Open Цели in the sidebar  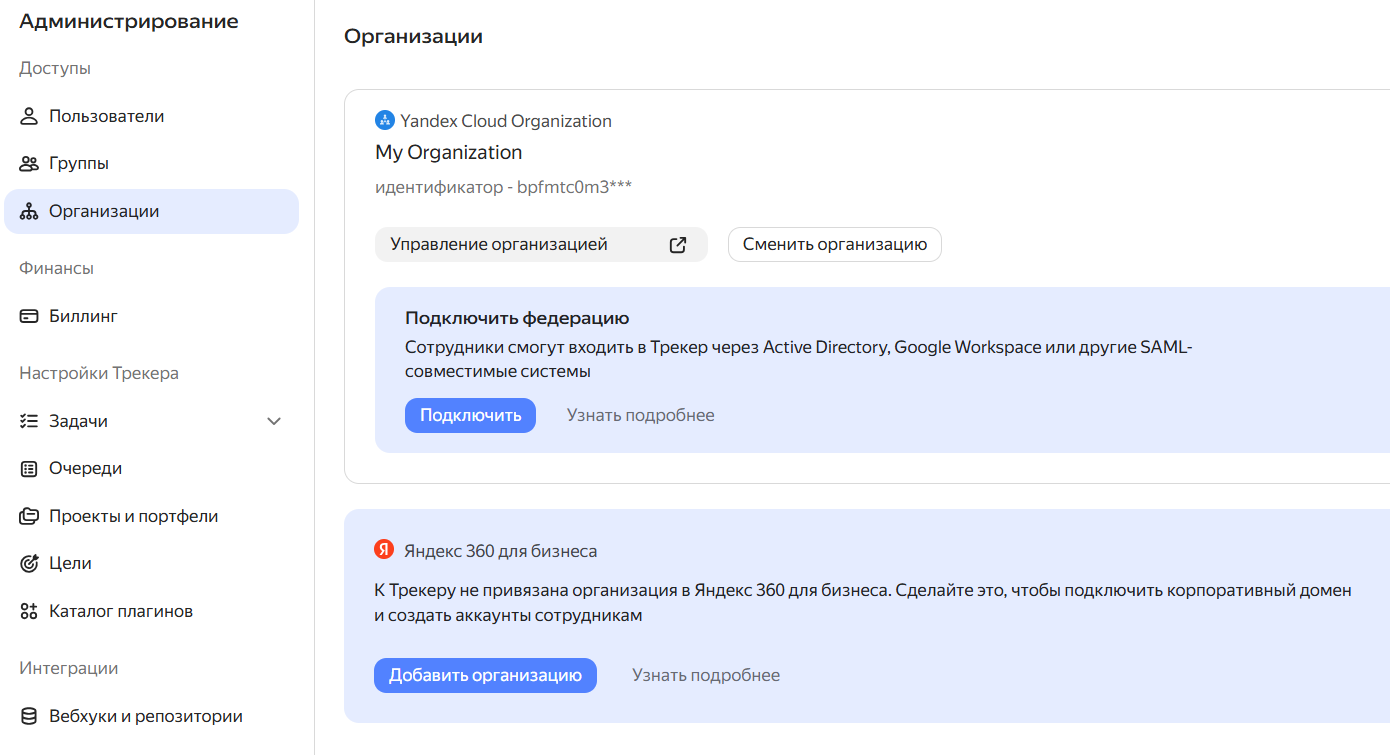pyautogui.click(x=152, y=563)
